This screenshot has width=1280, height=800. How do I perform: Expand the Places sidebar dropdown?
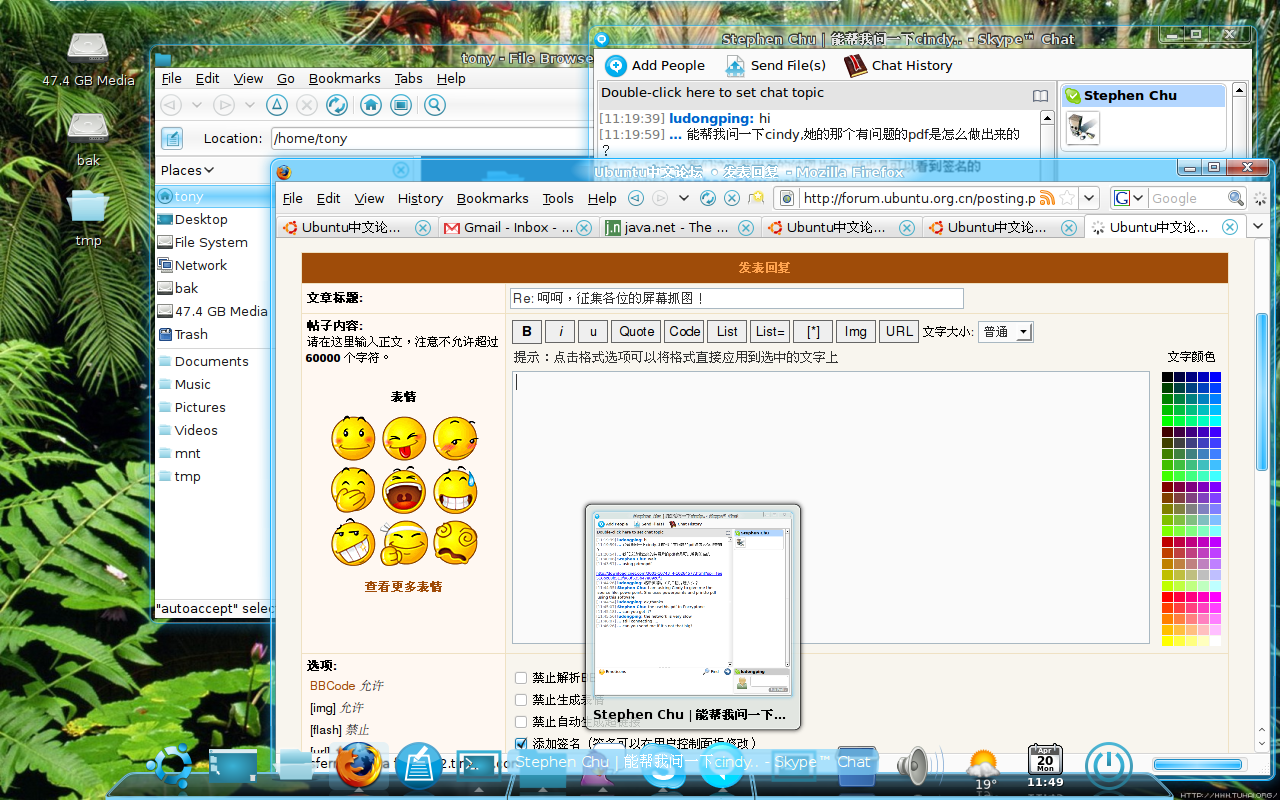[x=188, y=170]
